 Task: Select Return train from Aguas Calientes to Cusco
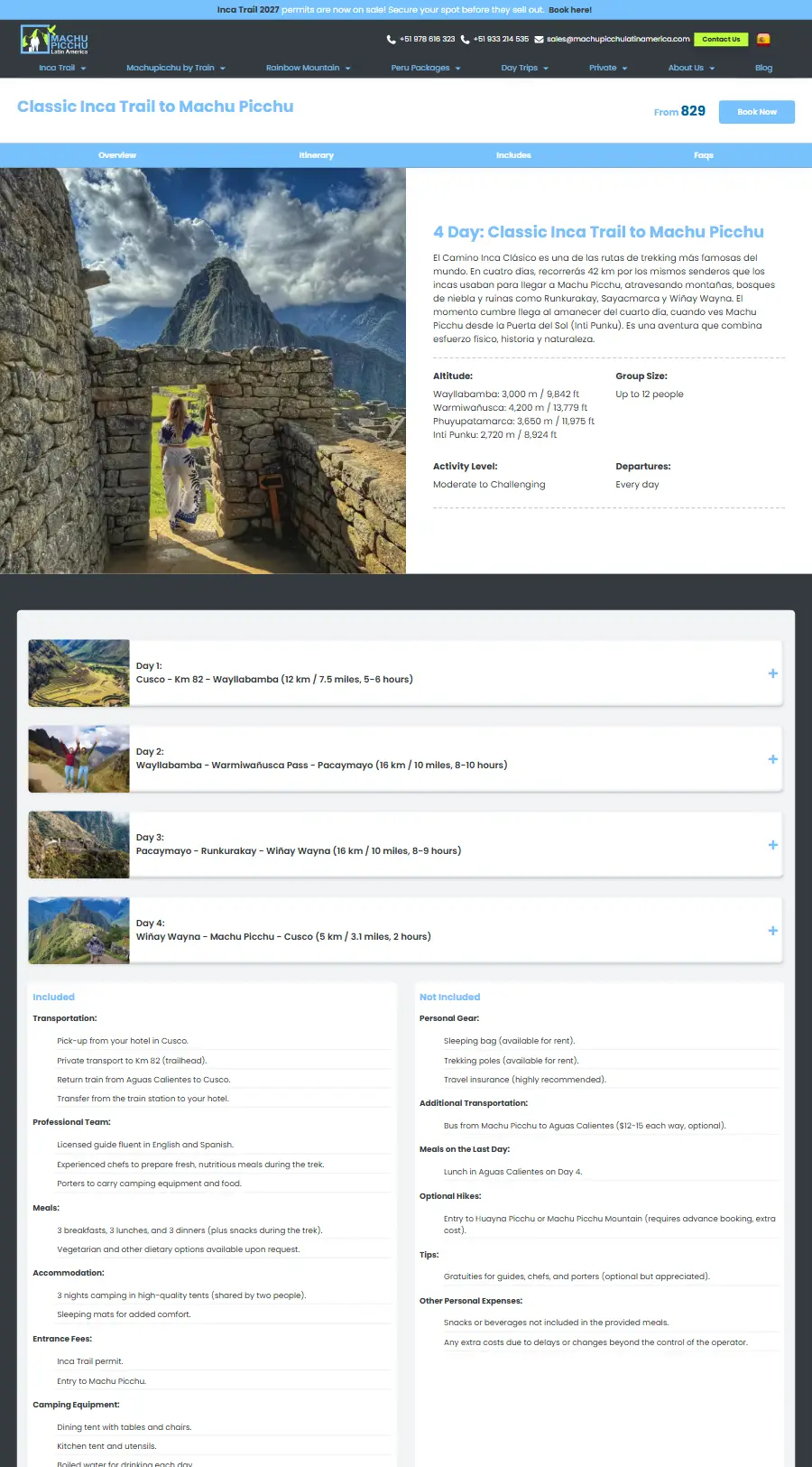[x=143, y=1080]
